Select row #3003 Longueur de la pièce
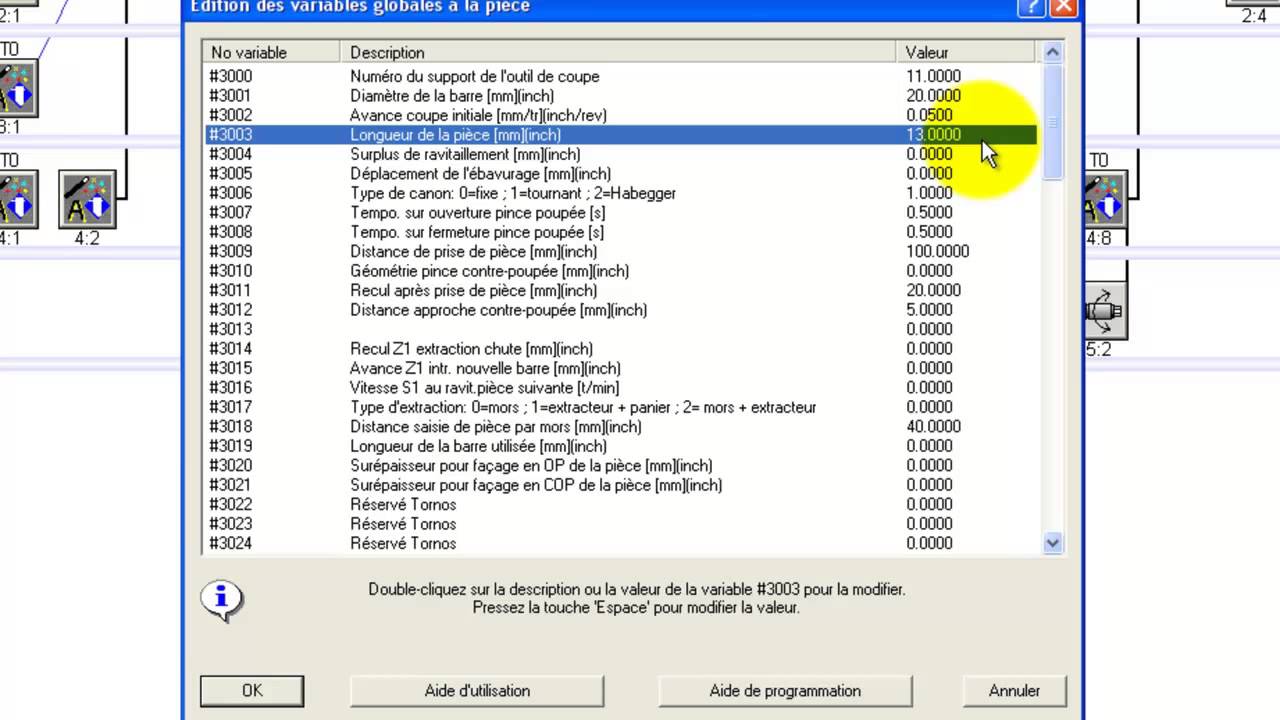The image size is (1280, 720). [621, 135]
